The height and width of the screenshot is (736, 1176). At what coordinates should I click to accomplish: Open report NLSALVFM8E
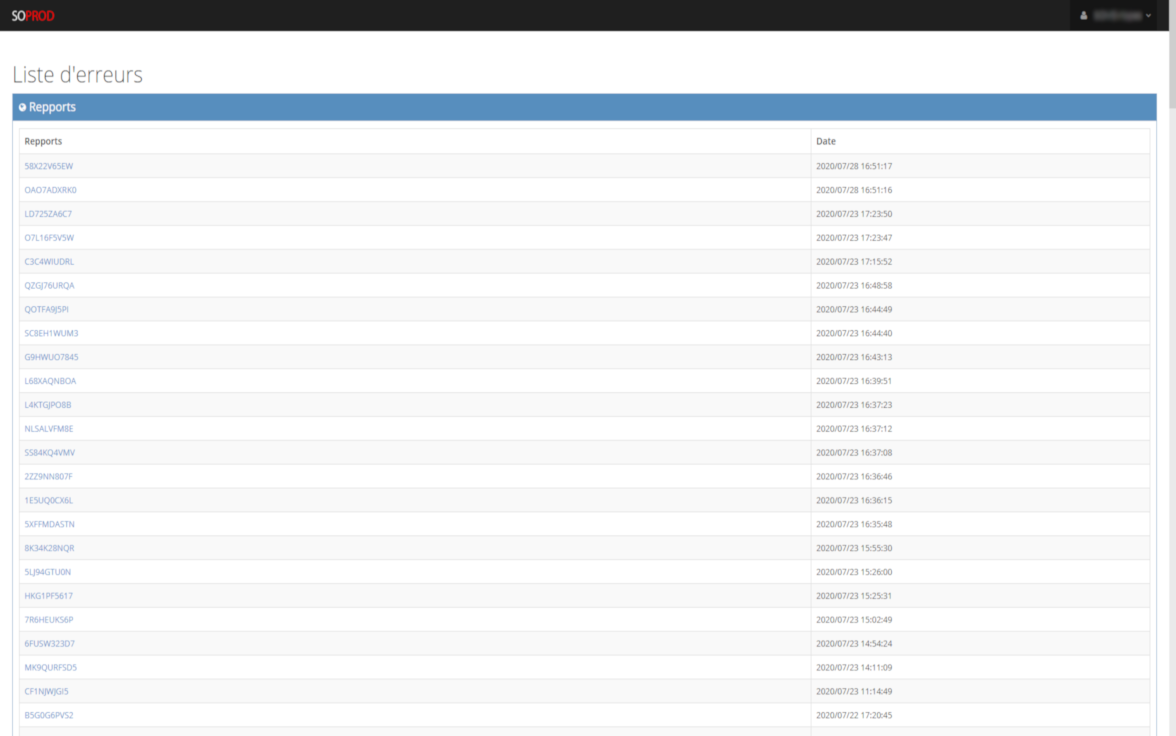tap(49, 429)
